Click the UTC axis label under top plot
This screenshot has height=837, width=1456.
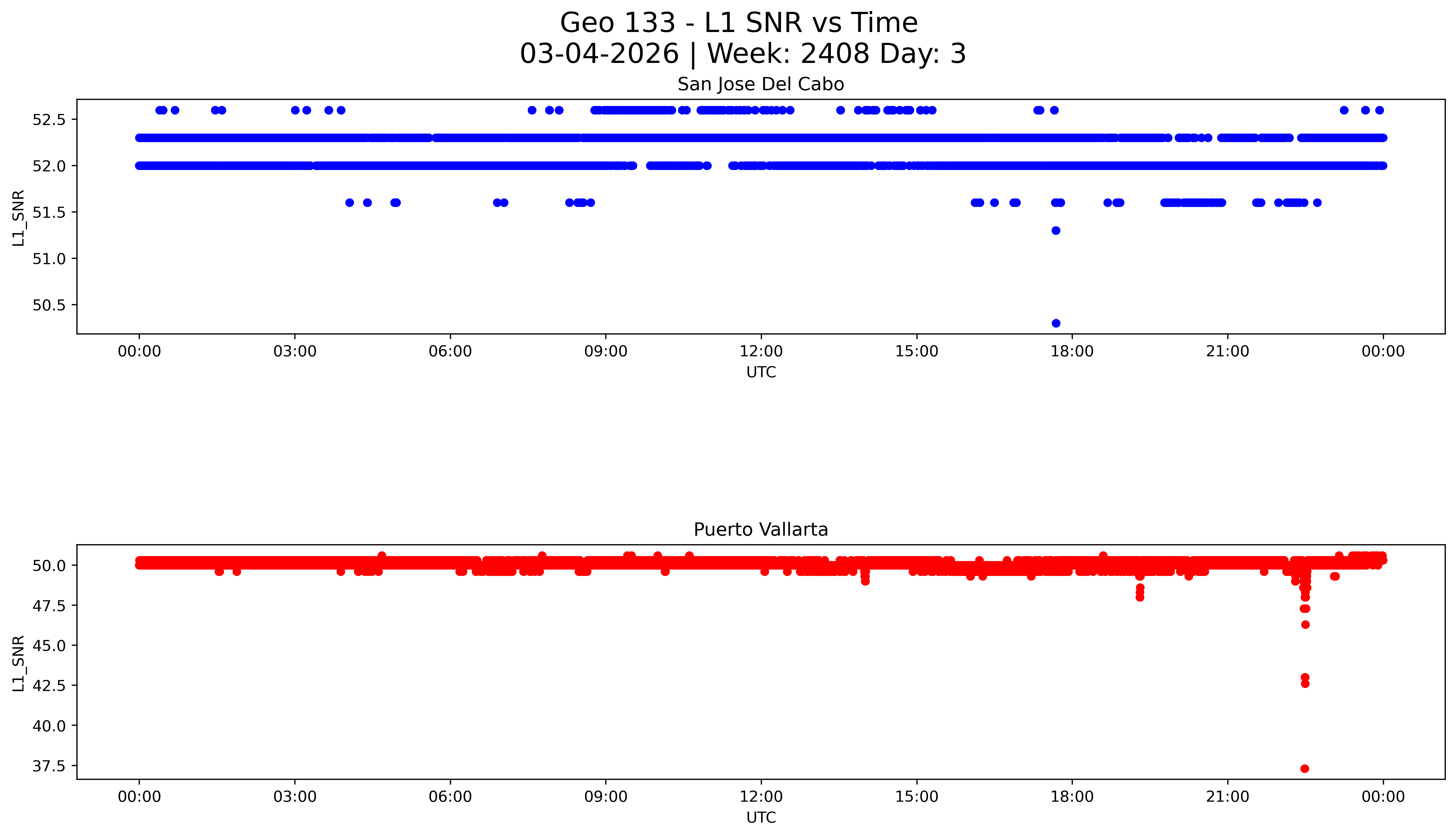pyautogui.click(x=761, y=373)
